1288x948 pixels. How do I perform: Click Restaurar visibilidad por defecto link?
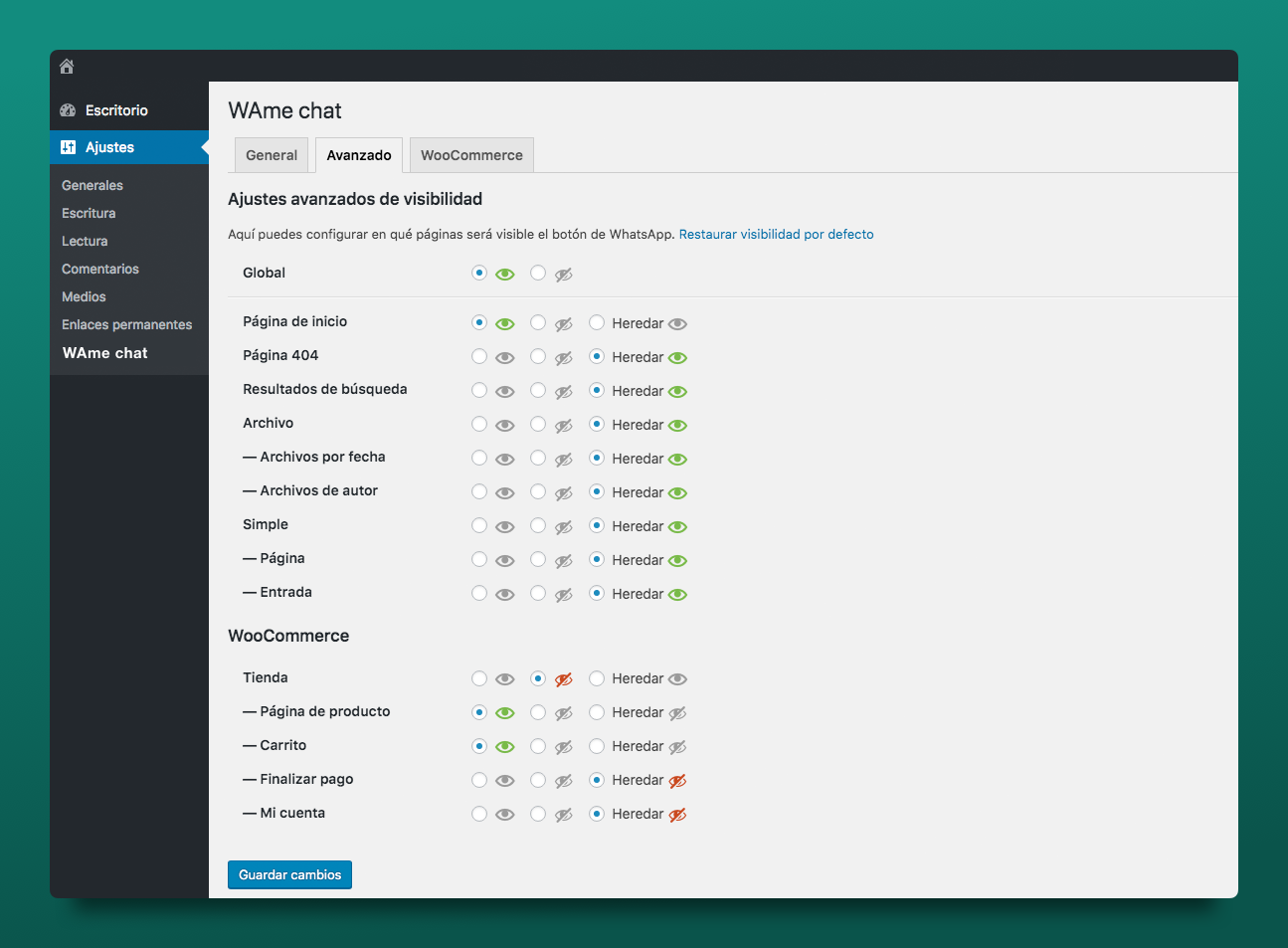coord(776,235)
